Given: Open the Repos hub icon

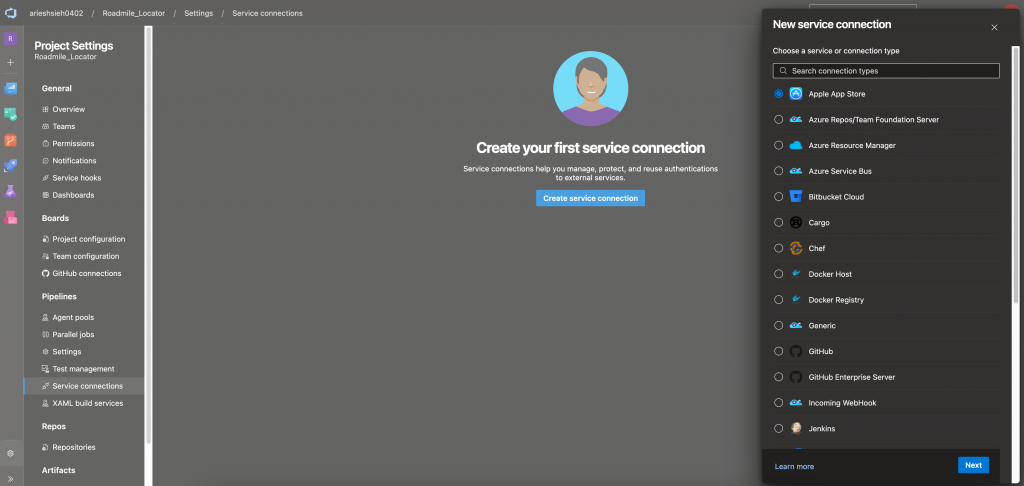Looking at the screenshot, I should (x=10, y=140).
